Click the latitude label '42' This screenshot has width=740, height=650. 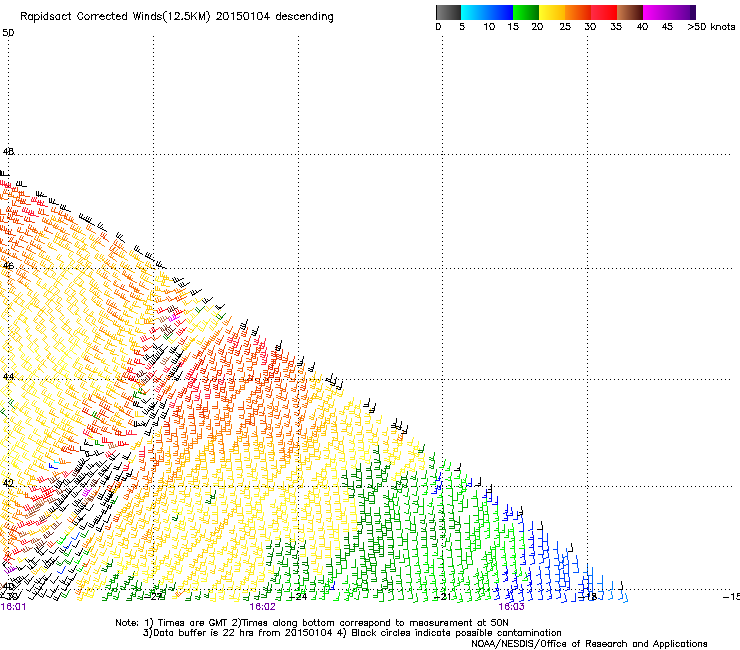(x=8, y=483)
